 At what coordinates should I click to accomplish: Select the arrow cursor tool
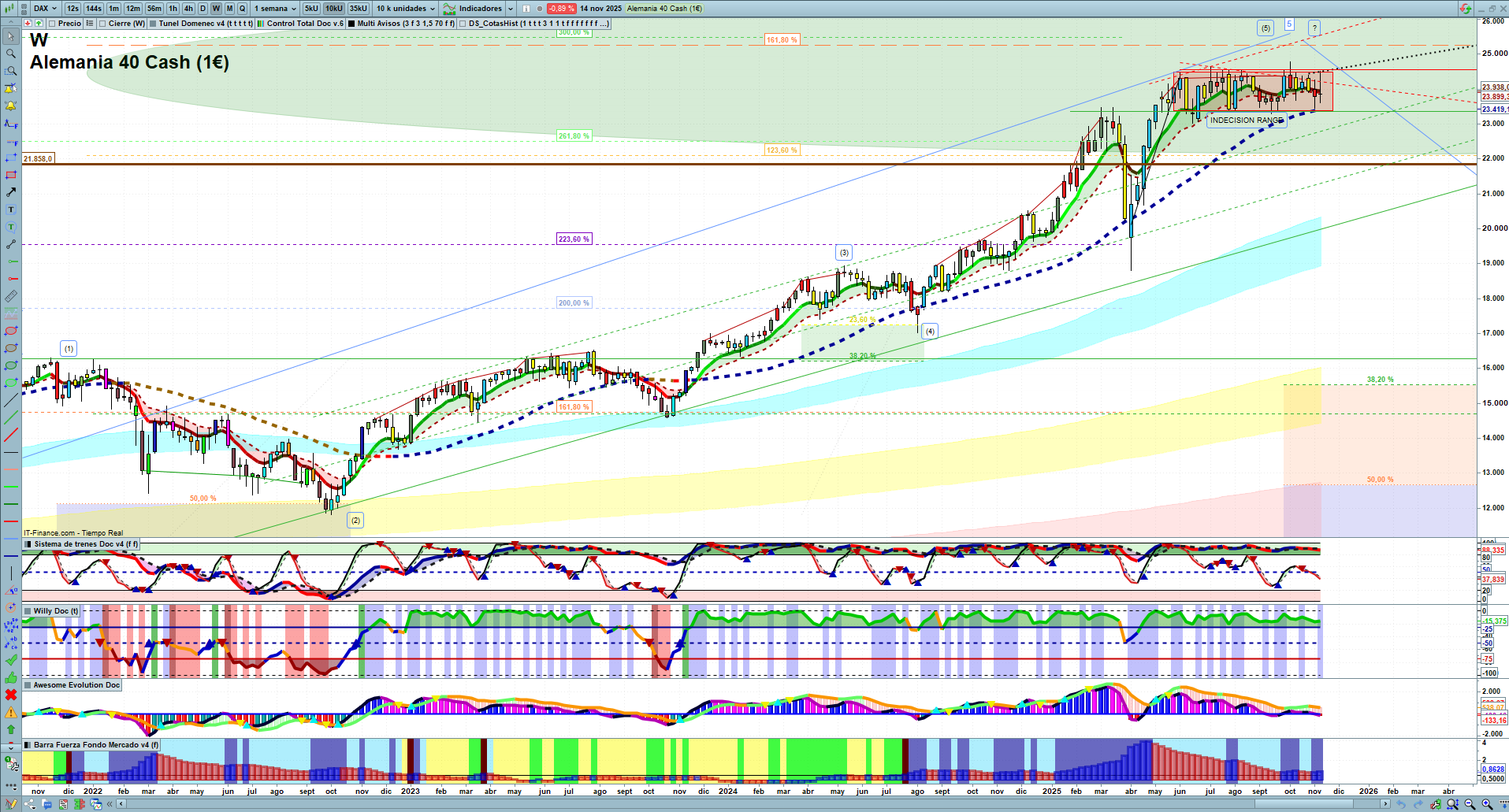[x=11, y=36]
